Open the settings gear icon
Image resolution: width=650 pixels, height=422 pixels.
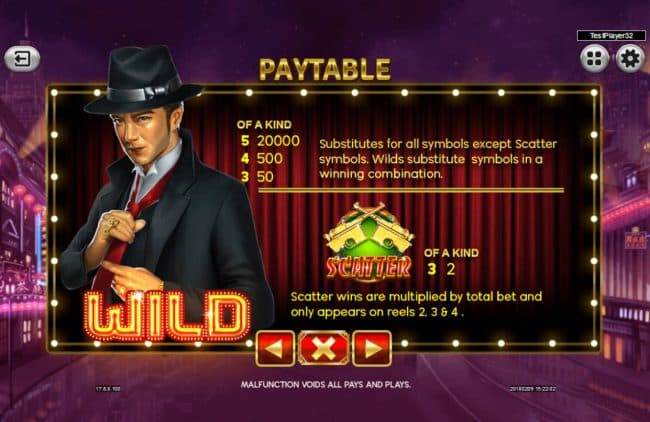(630, 58)
